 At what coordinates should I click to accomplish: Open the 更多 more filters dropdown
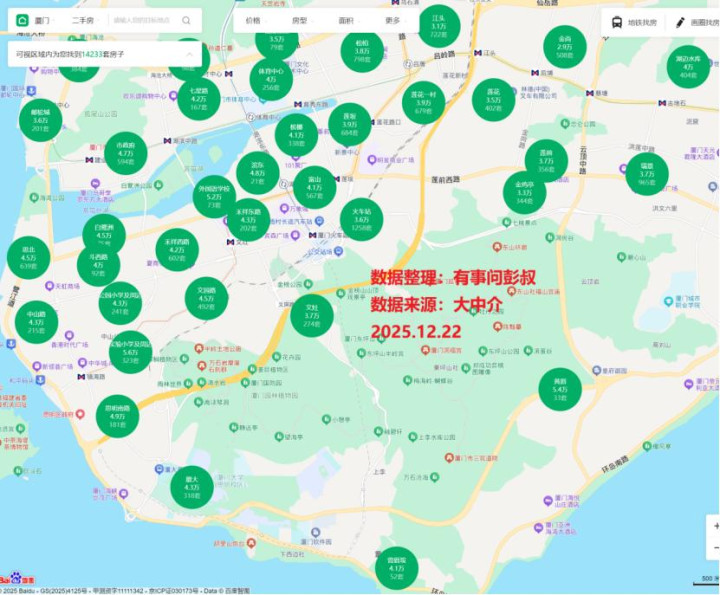click(396, 21)
